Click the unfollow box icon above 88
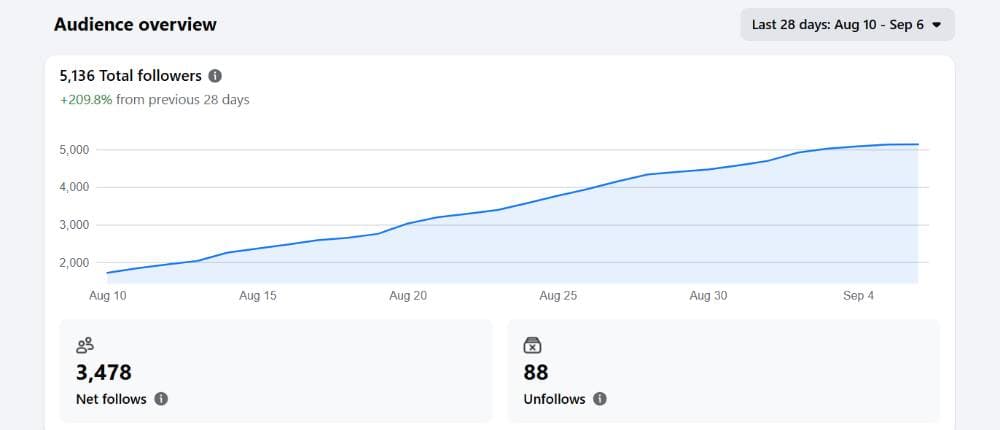Image resolution: width=1000 pixels, height=430 pixels. pos(533,345)
